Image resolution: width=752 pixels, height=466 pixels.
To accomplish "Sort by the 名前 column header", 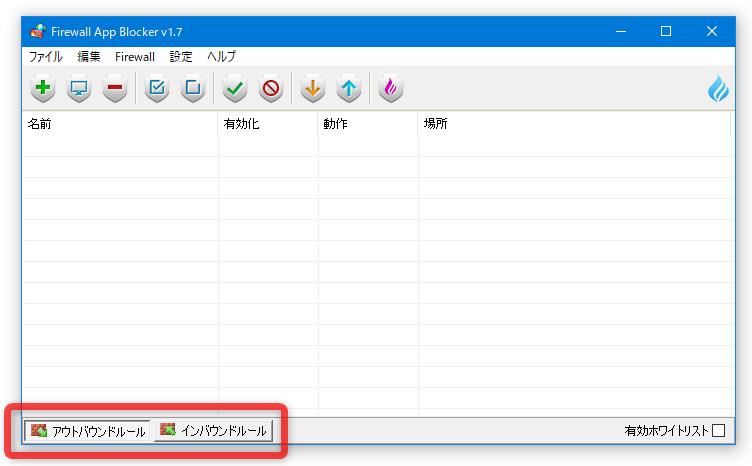I will 120,124.
